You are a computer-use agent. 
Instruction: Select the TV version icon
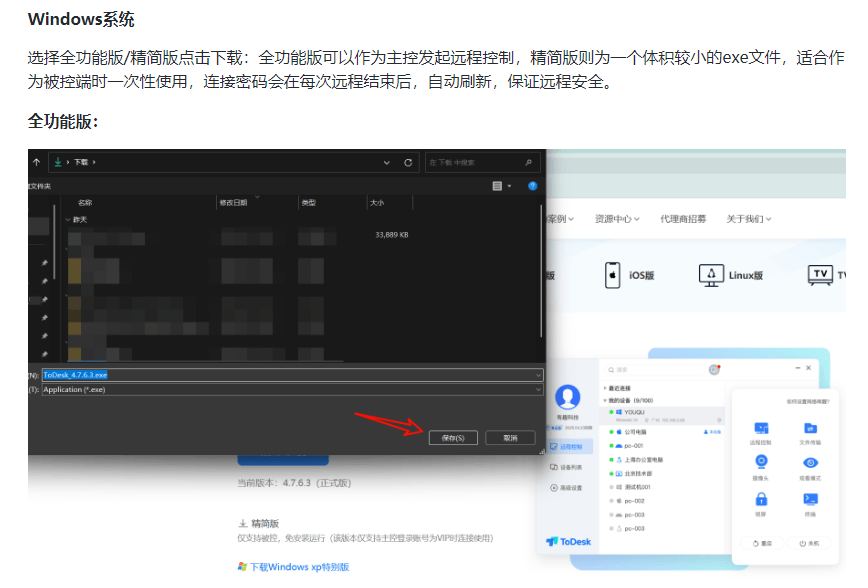click(x=820, y=275)
